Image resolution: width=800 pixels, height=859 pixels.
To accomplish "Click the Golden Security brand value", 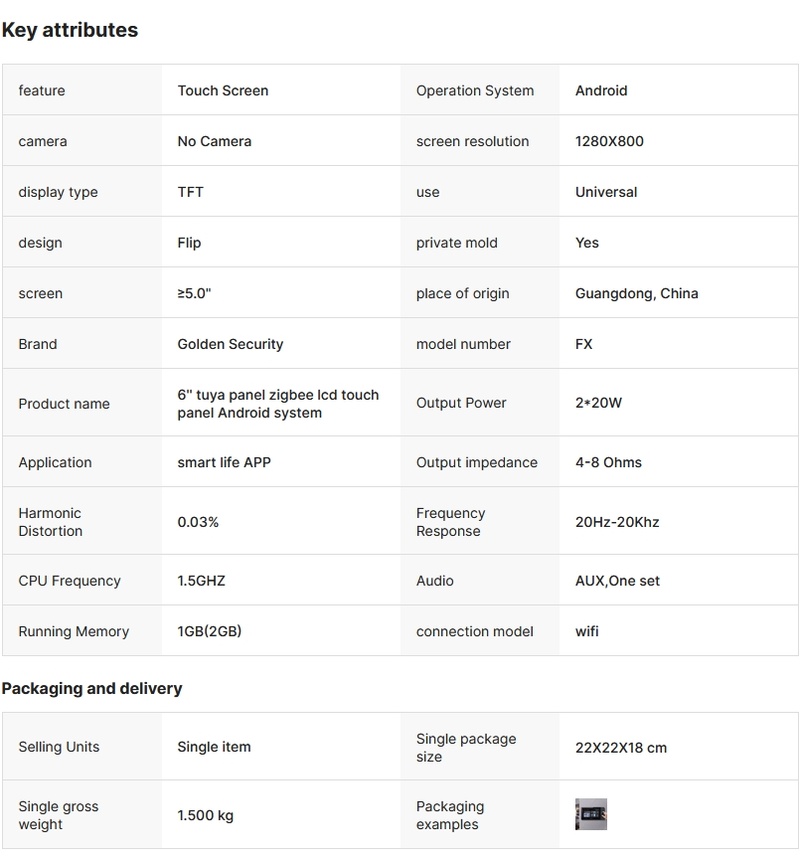I will tap(230, 344).
